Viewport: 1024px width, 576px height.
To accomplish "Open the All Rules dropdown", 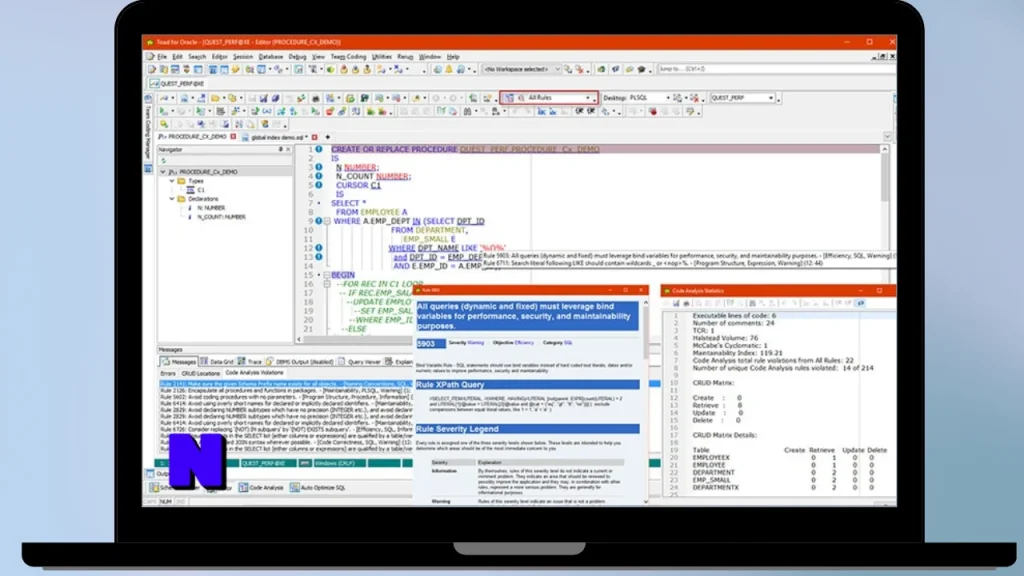I will click(x=588, y=98).
